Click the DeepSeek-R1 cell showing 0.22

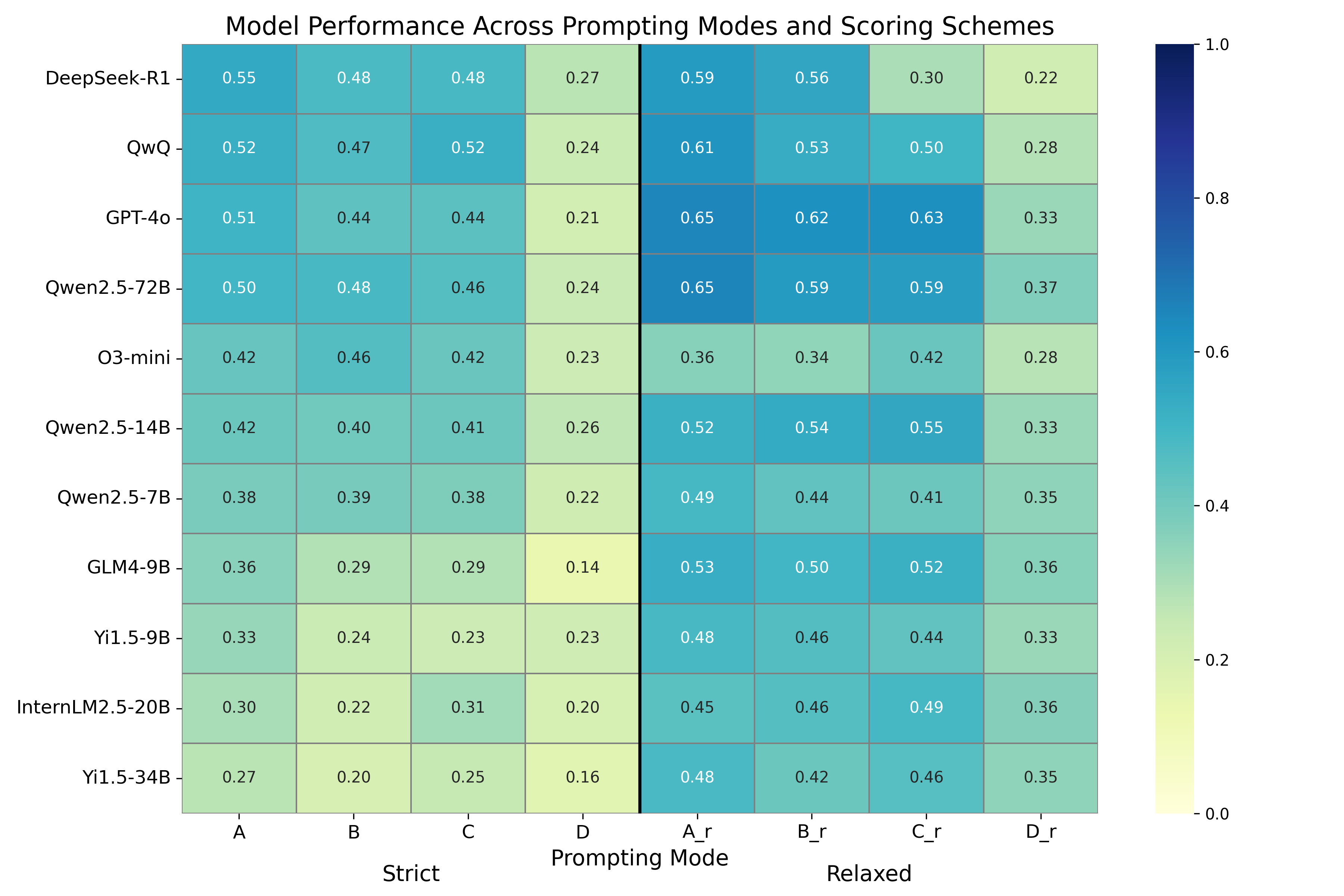click(x=1040, y=78)
